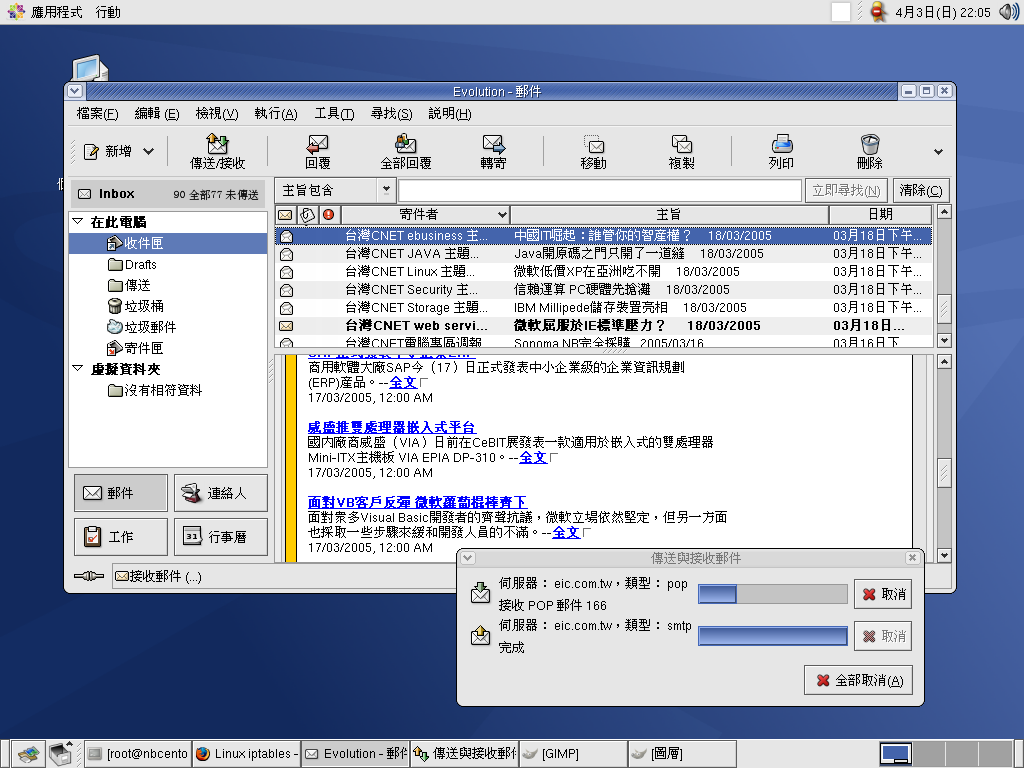Viewport: 1024px width, 768px height.
Task: Select the 垃圾桶 trash folder
Action: pos(135,306)
